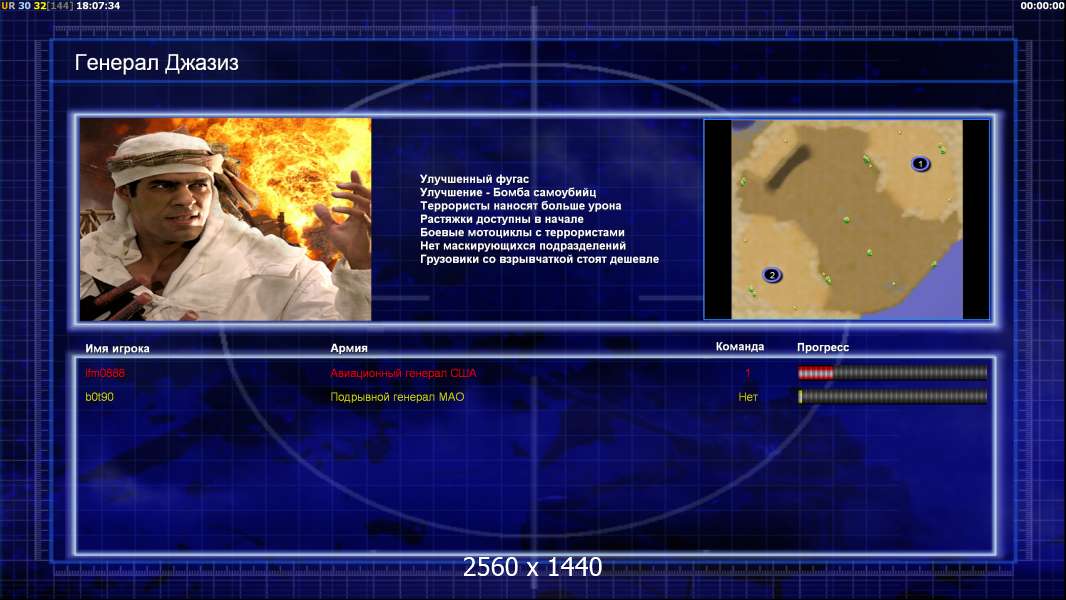The height and width of the screenshot is (600, 1066).
Task: Click the 'Прогресс' column header
Action: point(823,348)
